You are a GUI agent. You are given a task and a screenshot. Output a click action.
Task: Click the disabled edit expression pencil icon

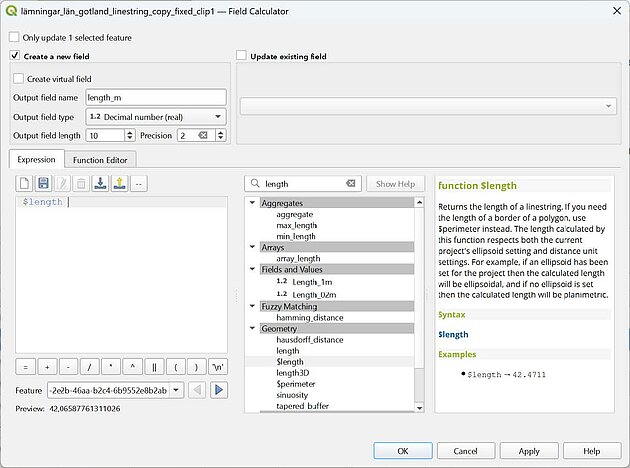pos(62,184)
